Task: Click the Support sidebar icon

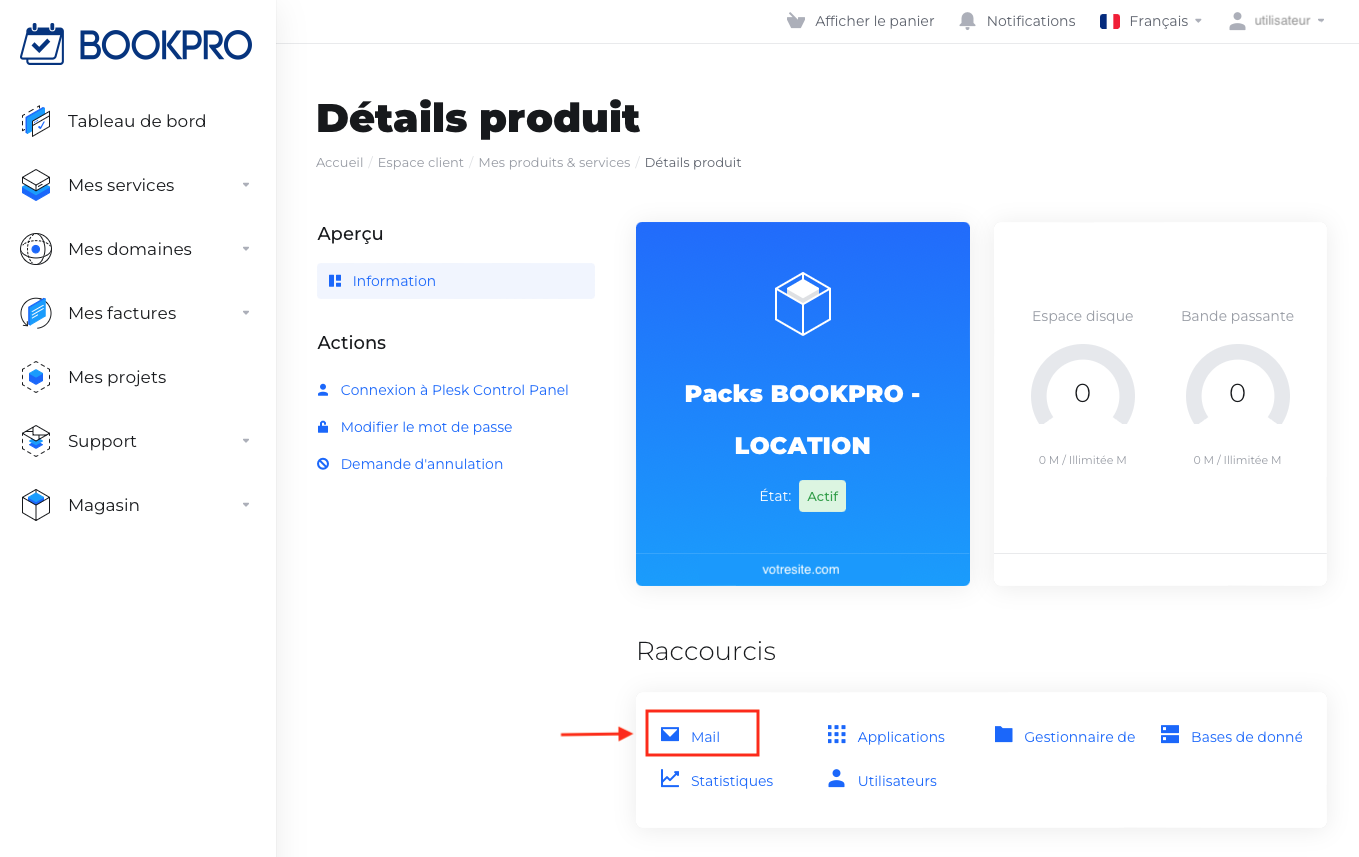Action: [36, 441]
